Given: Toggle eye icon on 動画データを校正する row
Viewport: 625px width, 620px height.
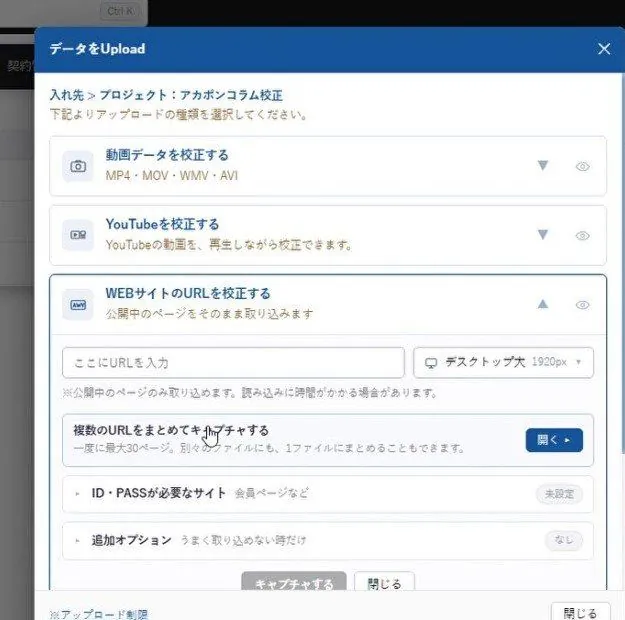Looking at the screenshot, I should click(582, 166).
